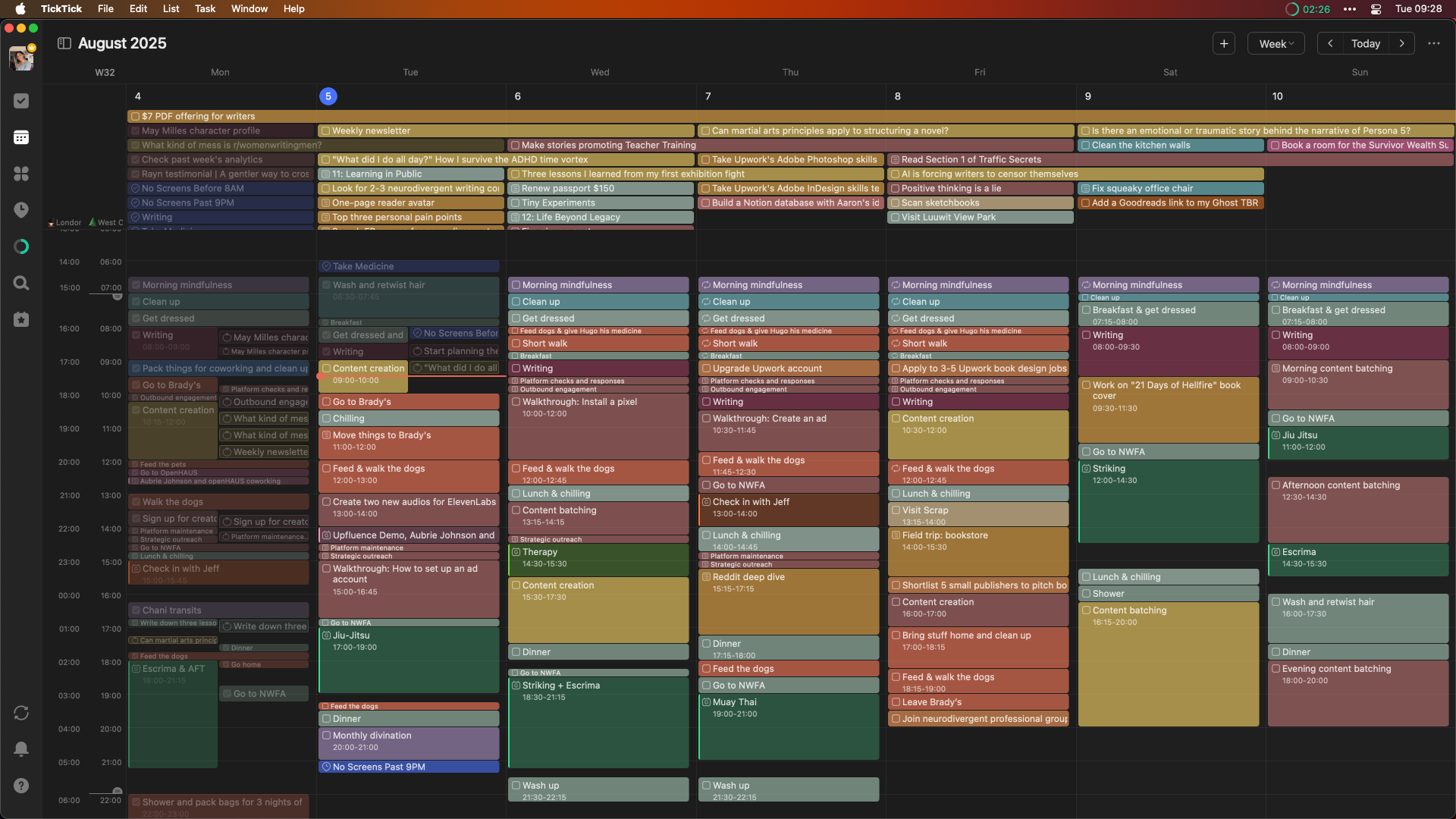The height and width of the screenshot is (819, 1456).
Task: Open the notifications bell icon
Action: 20,748
